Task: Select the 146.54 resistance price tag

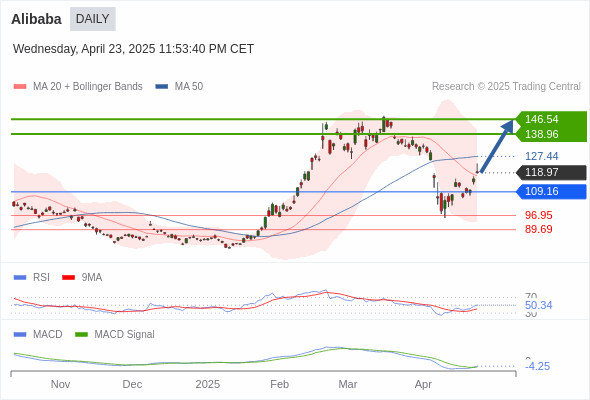Action: pyautogui.click(x=551, y=119)
